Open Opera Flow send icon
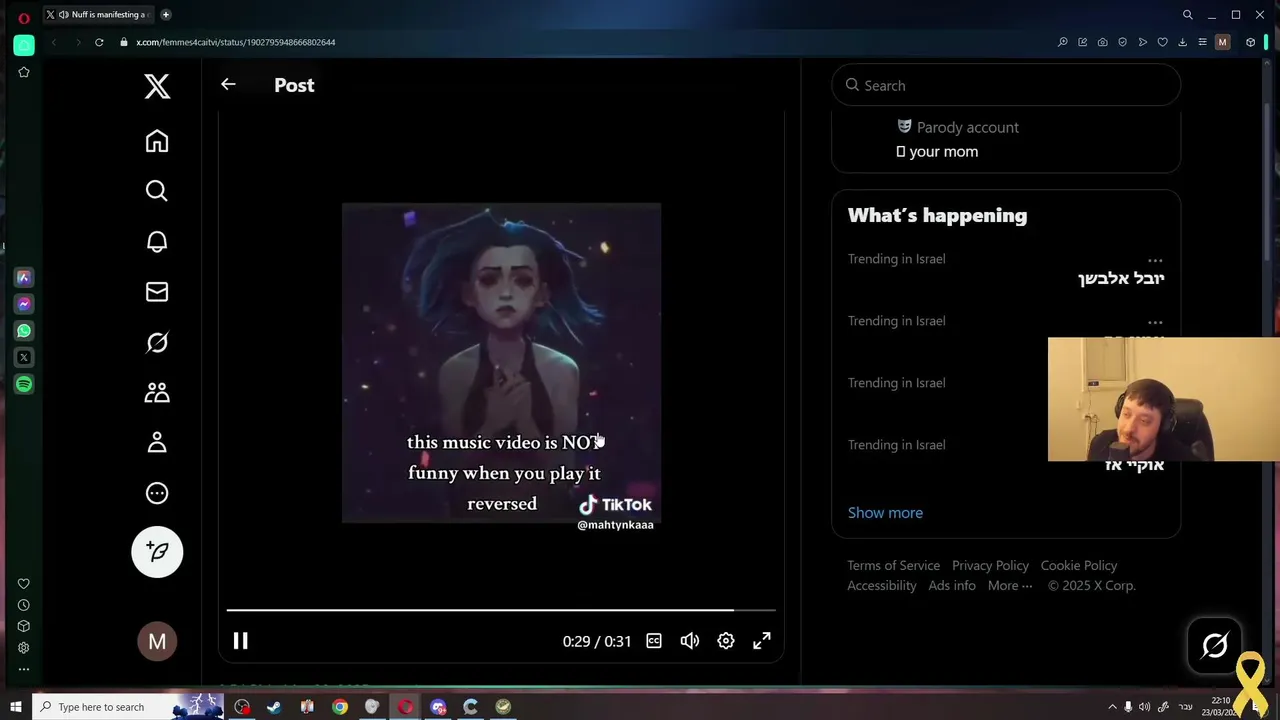This screenshot has width=1280, height=720. click(1142, 42)
